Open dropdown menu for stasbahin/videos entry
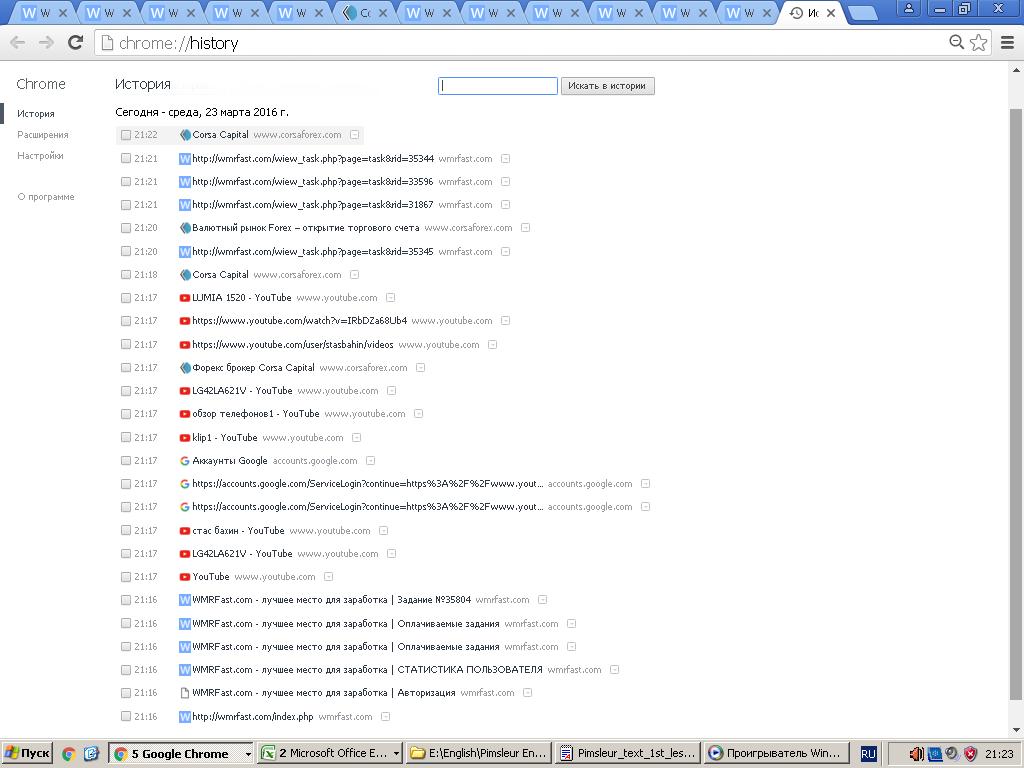 [492, 345]
